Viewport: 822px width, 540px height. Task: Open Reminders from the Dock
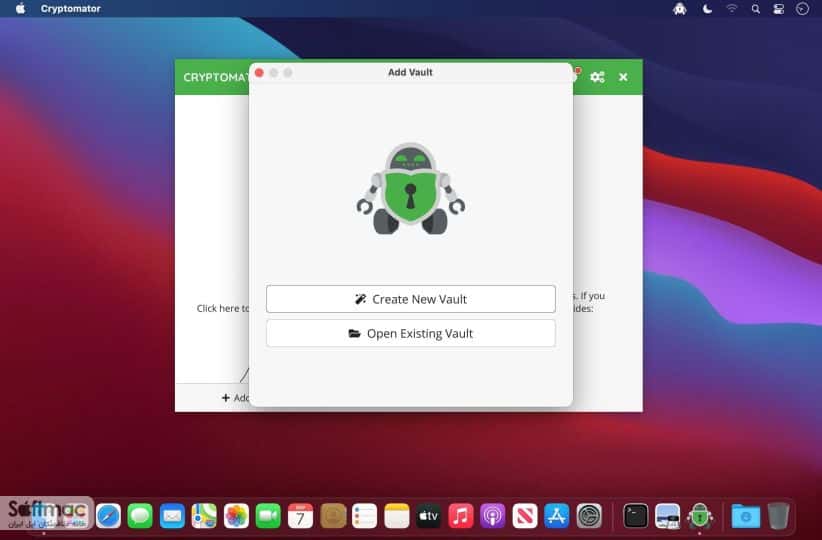coord(364,516)
